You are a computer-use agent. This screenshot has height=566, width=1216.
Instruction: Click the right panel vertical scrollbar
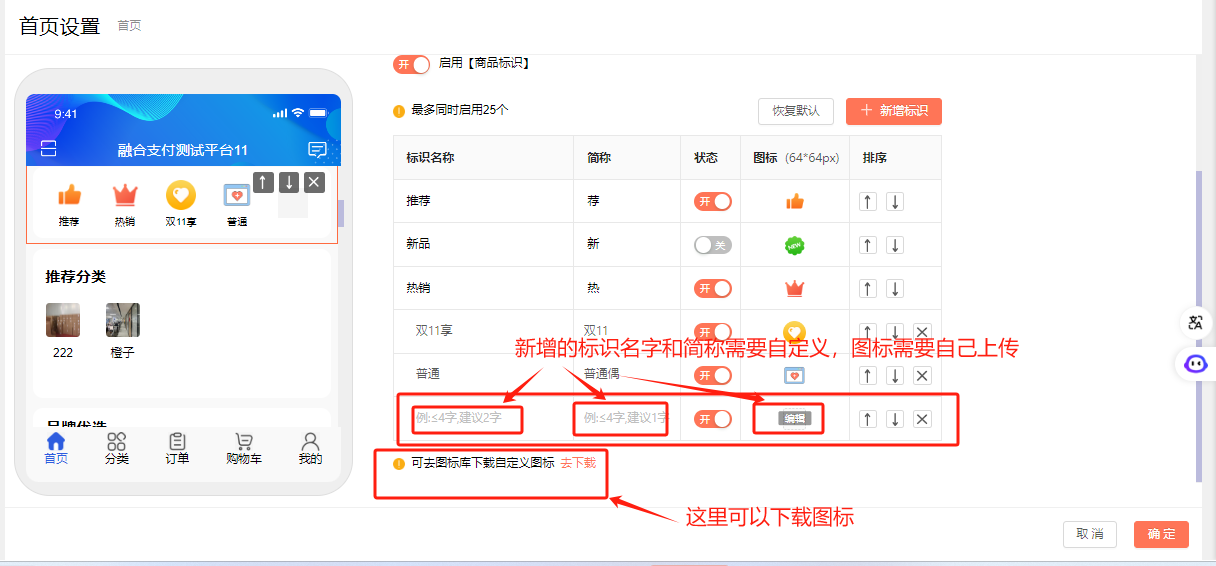(1199, 327)
